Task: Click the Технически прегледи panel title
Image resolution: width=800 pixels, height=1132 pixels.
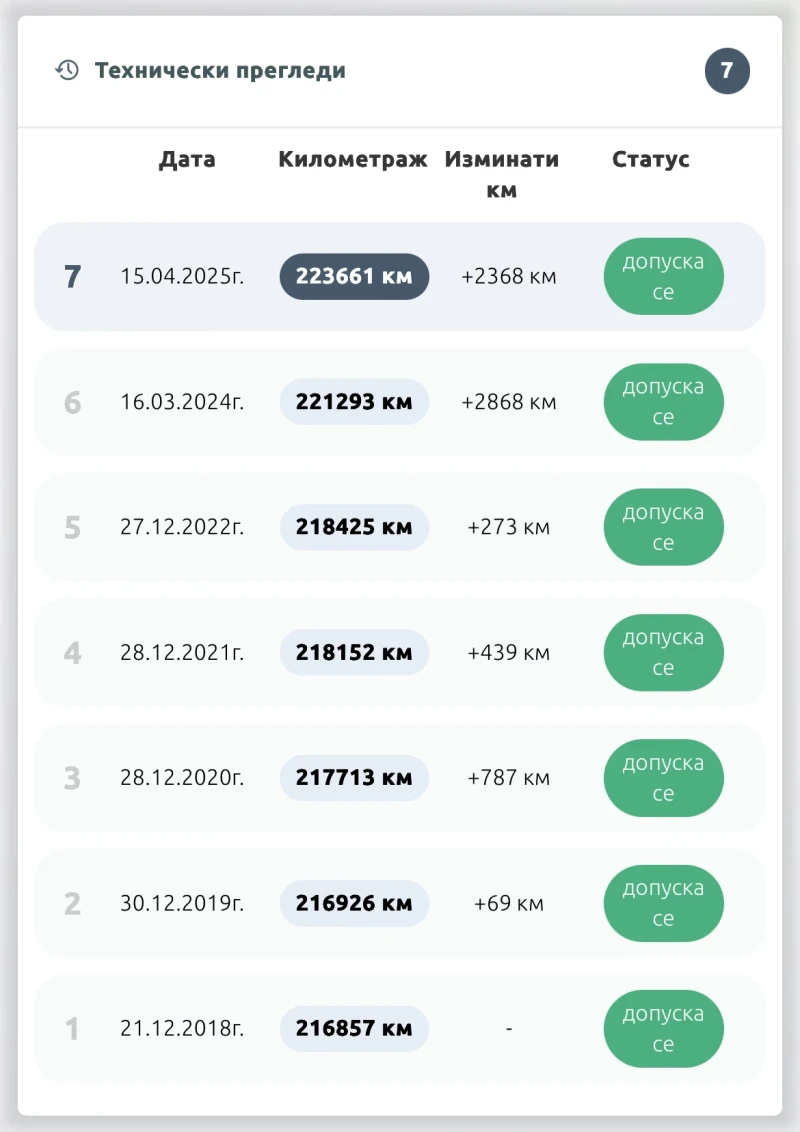Action: click(220, 71)
